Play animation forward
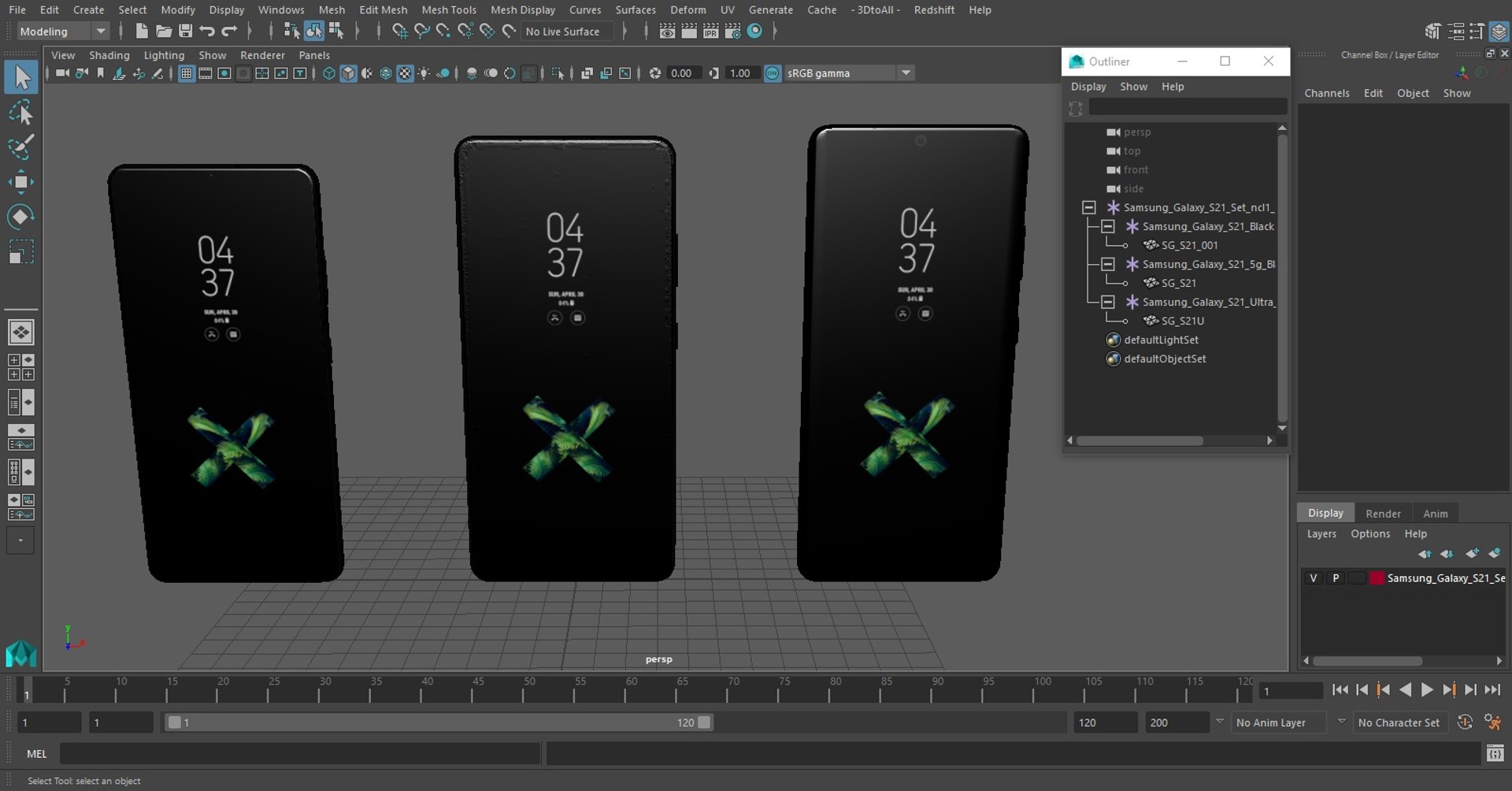Screen dimensions: 1512x791 tap(1427, 690)
